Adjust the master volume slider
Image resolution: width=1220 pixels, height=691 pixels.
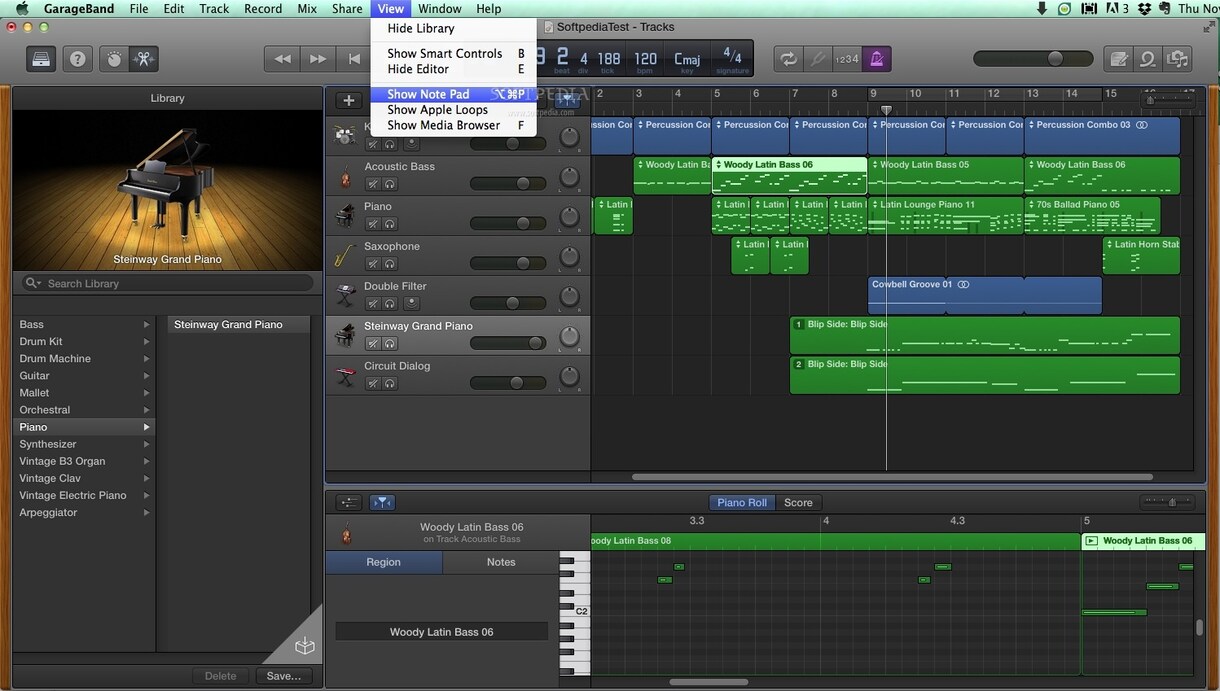1031,59
